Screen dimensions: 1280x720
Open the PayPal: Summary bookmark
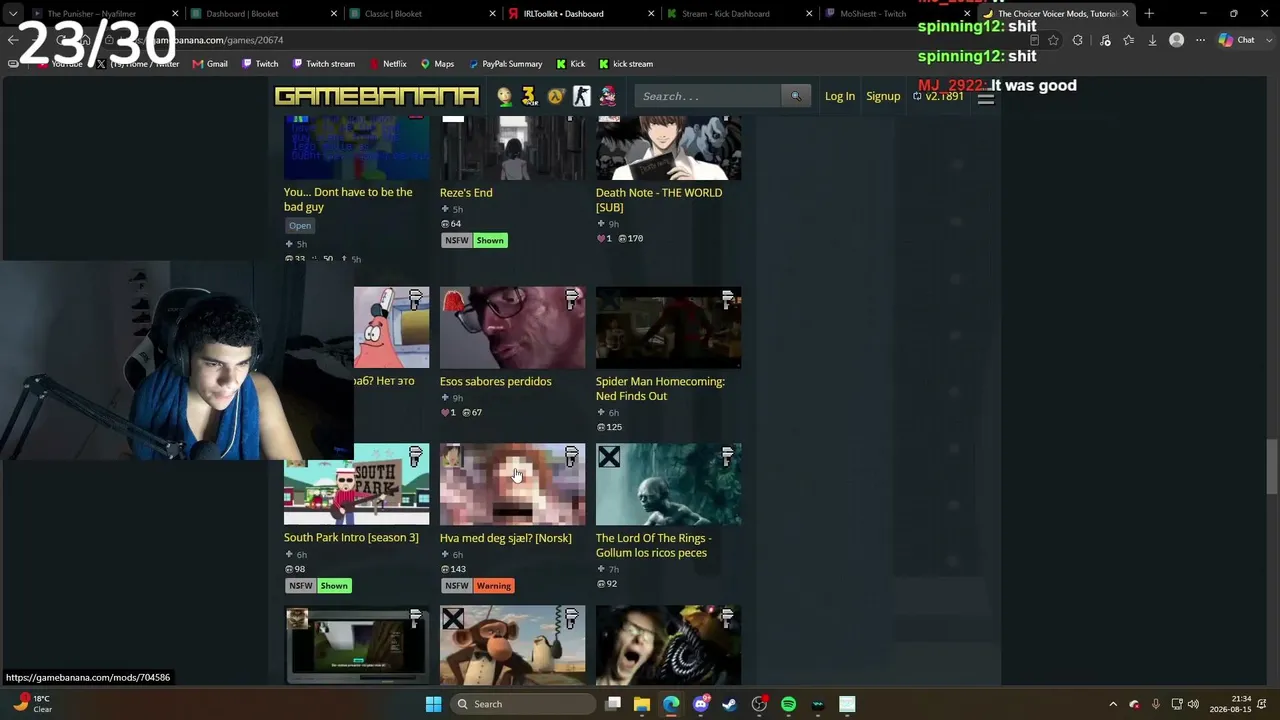click(505, 64)
